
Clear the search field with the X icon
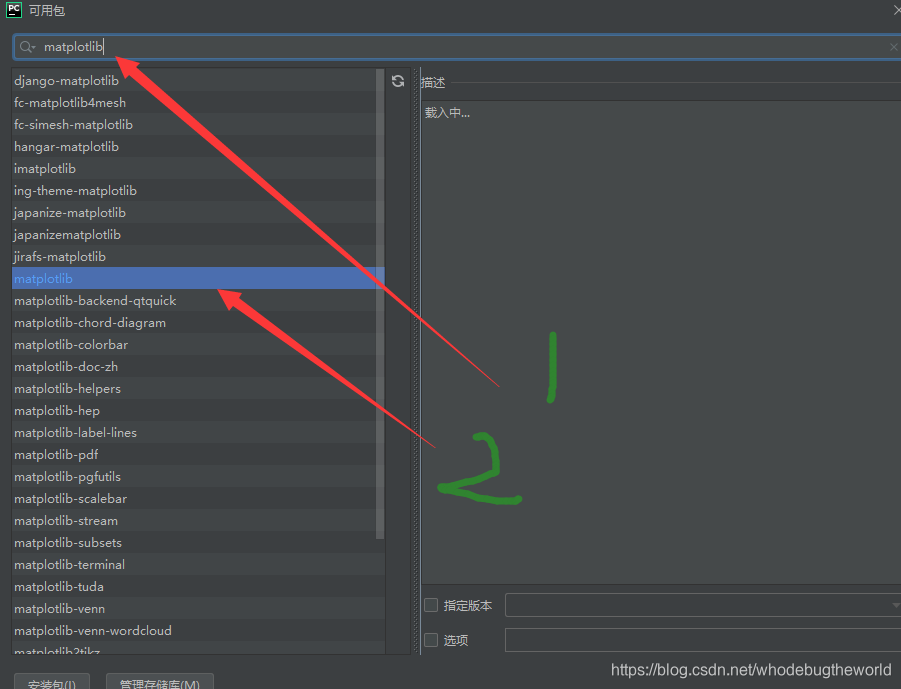coord(894,47)
